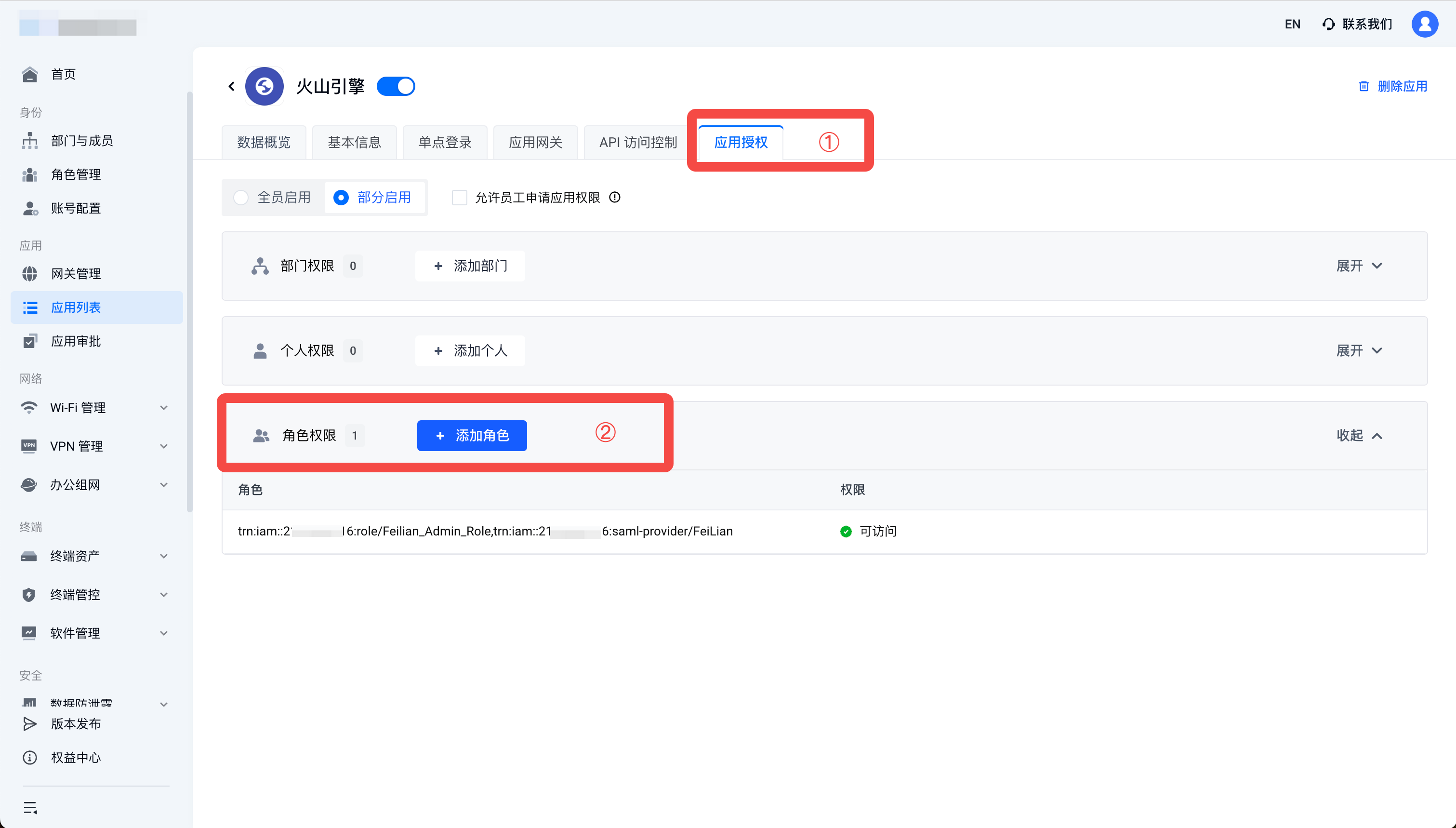1456x828 pixels.
Task: Switch to the 单点登录 tab
Action: [x=445, y=142]
